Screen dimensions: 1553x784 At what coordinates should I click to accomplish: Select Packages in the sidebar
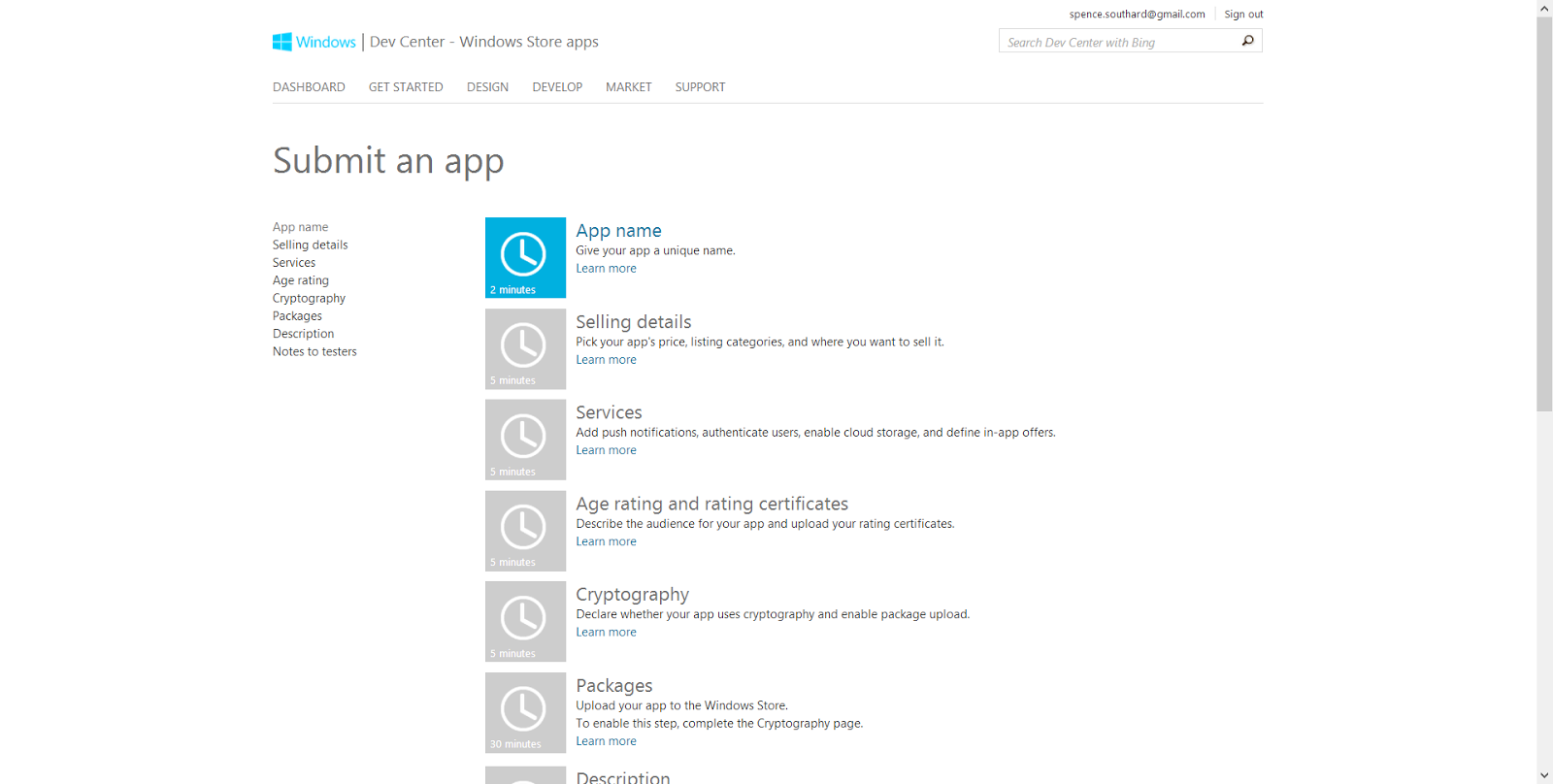coord(297,316)
